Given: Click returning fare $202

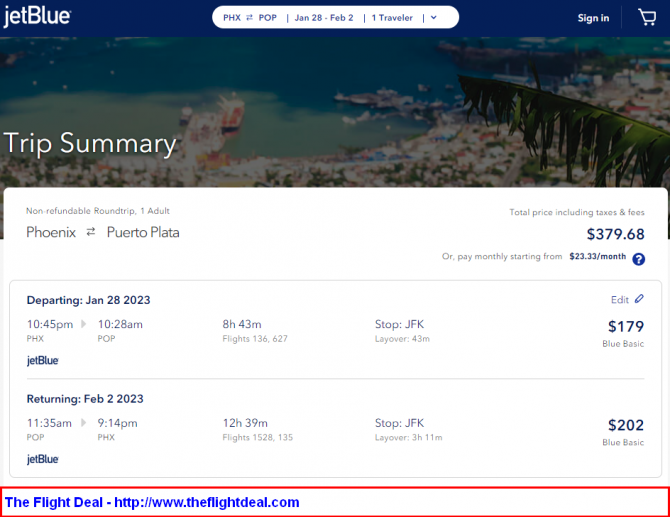Looking at the screenshot, I should click(x=626, y=425).
